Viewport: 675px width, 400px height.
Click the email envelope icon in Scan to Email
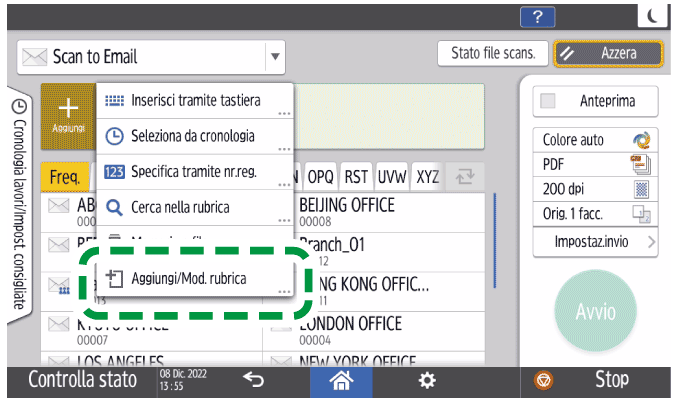[34, 57]
